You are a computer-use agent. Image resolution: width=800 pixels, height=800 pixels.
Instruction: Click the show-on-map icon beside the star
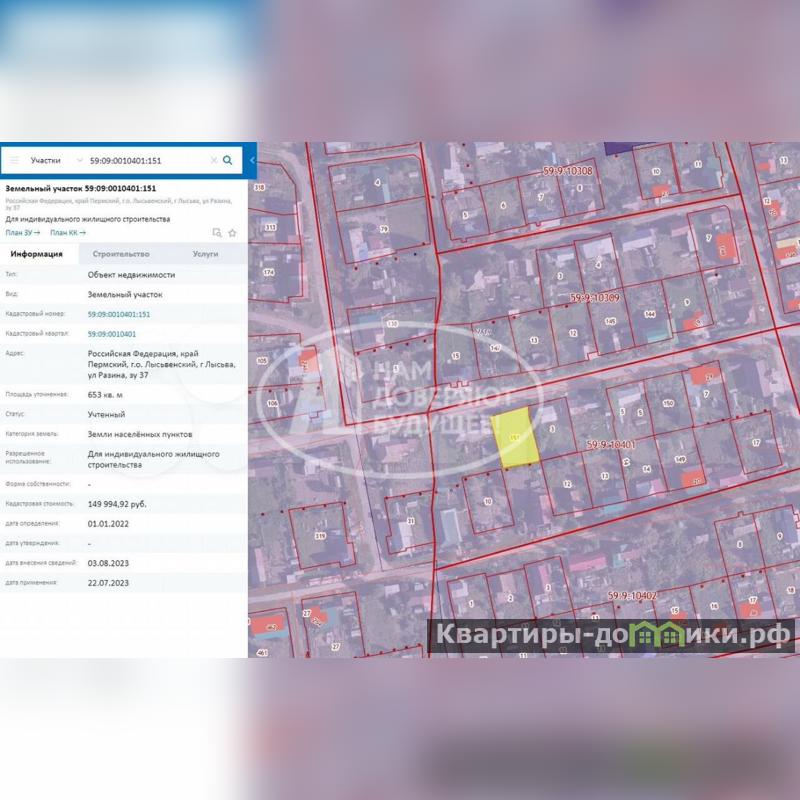tap(217, 233)
